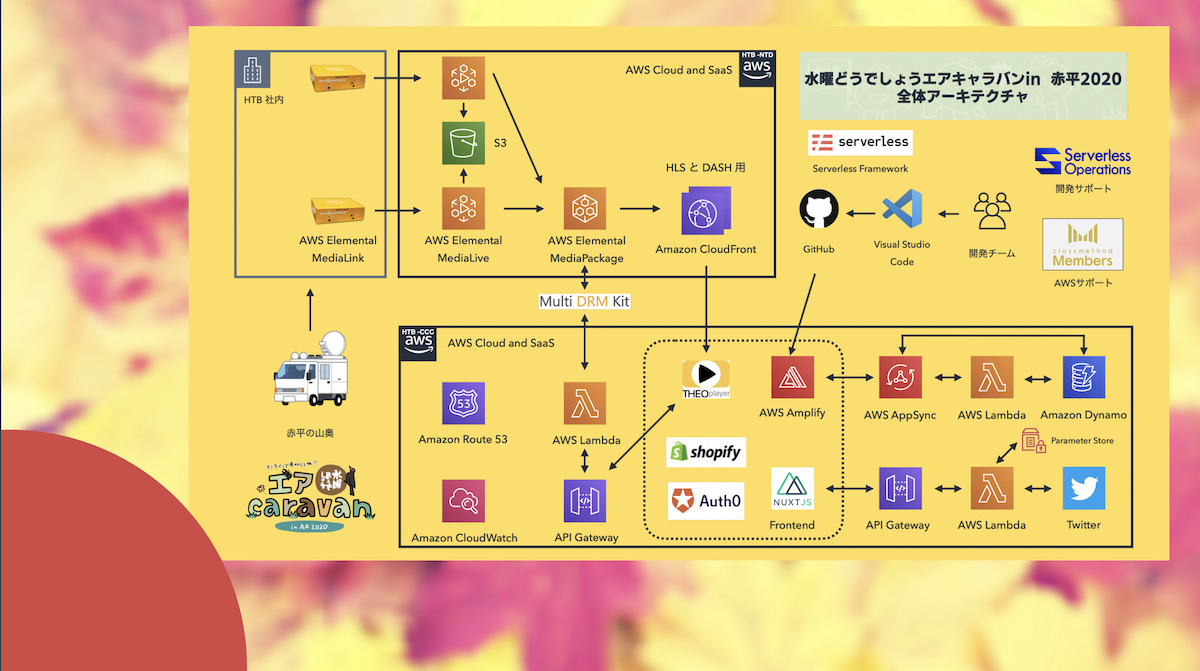Select the red AWS Amplify icon

tap(792, 377)
